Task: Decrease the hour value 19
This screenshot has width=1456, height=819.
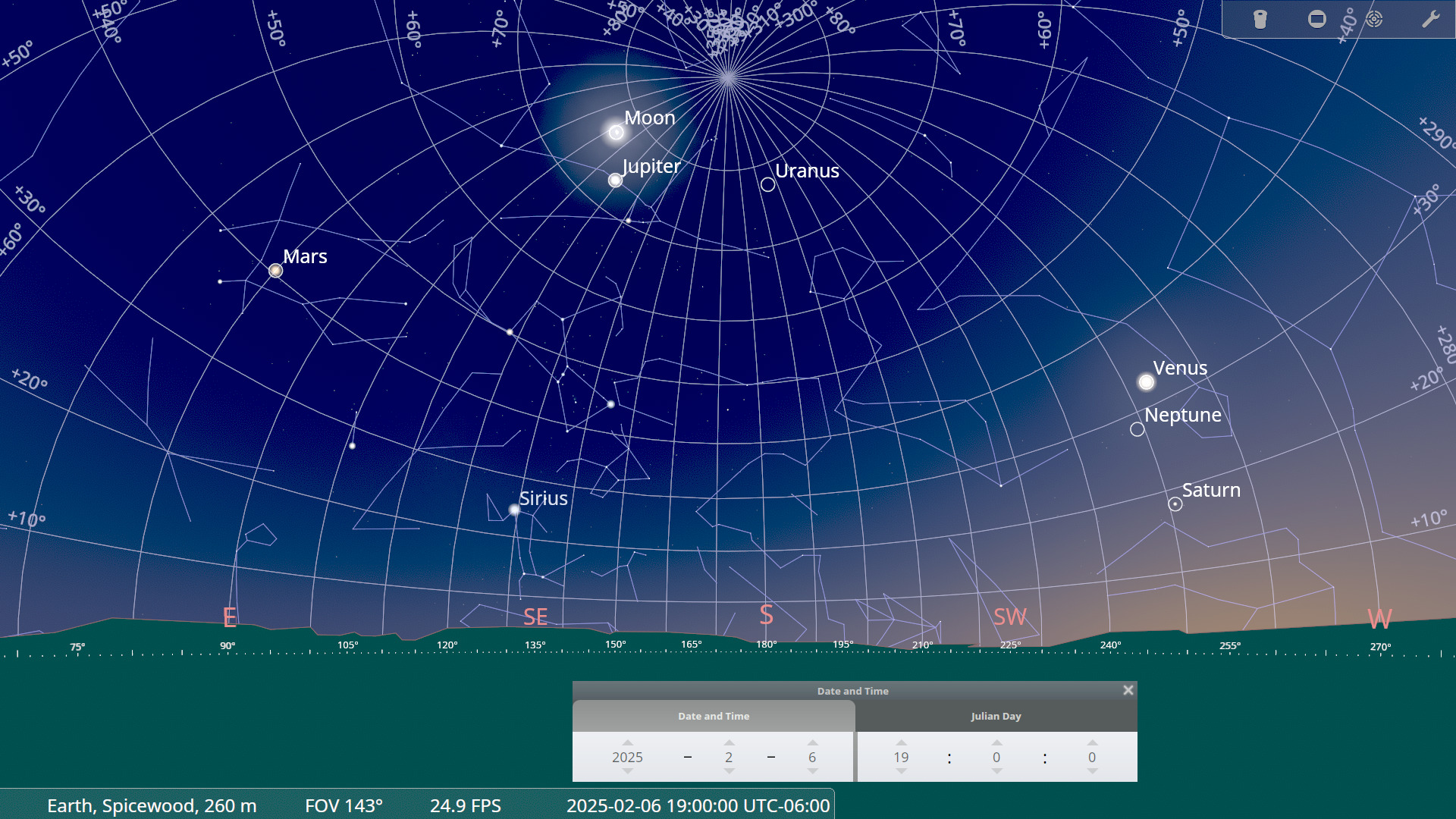Action: tap(901, 771)
